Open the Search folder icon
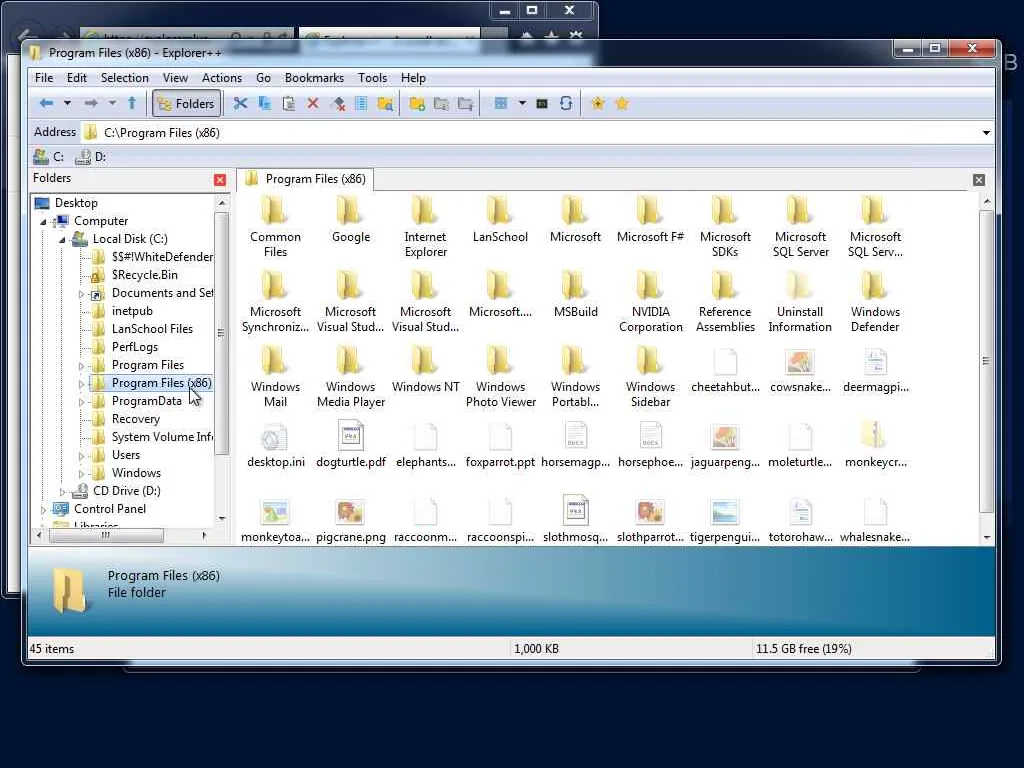Viewport: 1024px width, 768px height. (x=385, y=103)
